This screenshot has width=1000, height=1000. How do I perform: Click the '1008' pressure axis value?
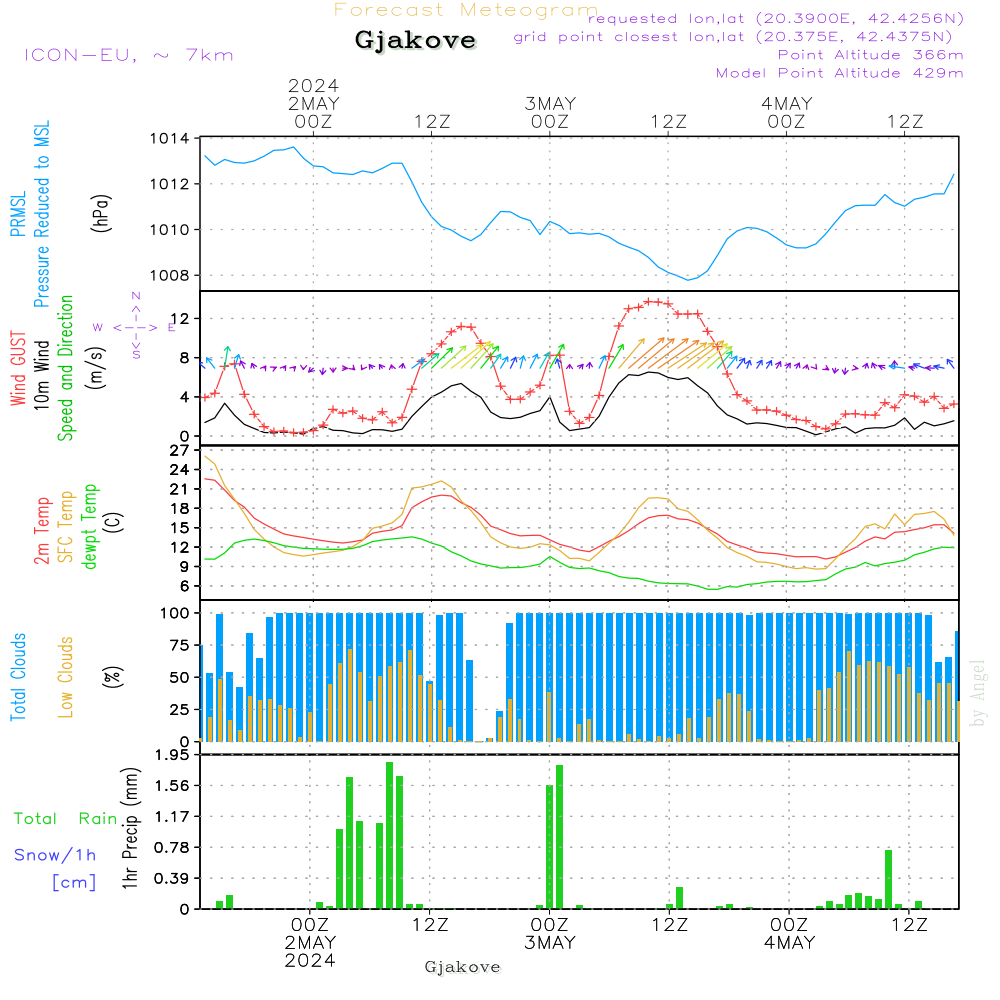click(170, 276)
